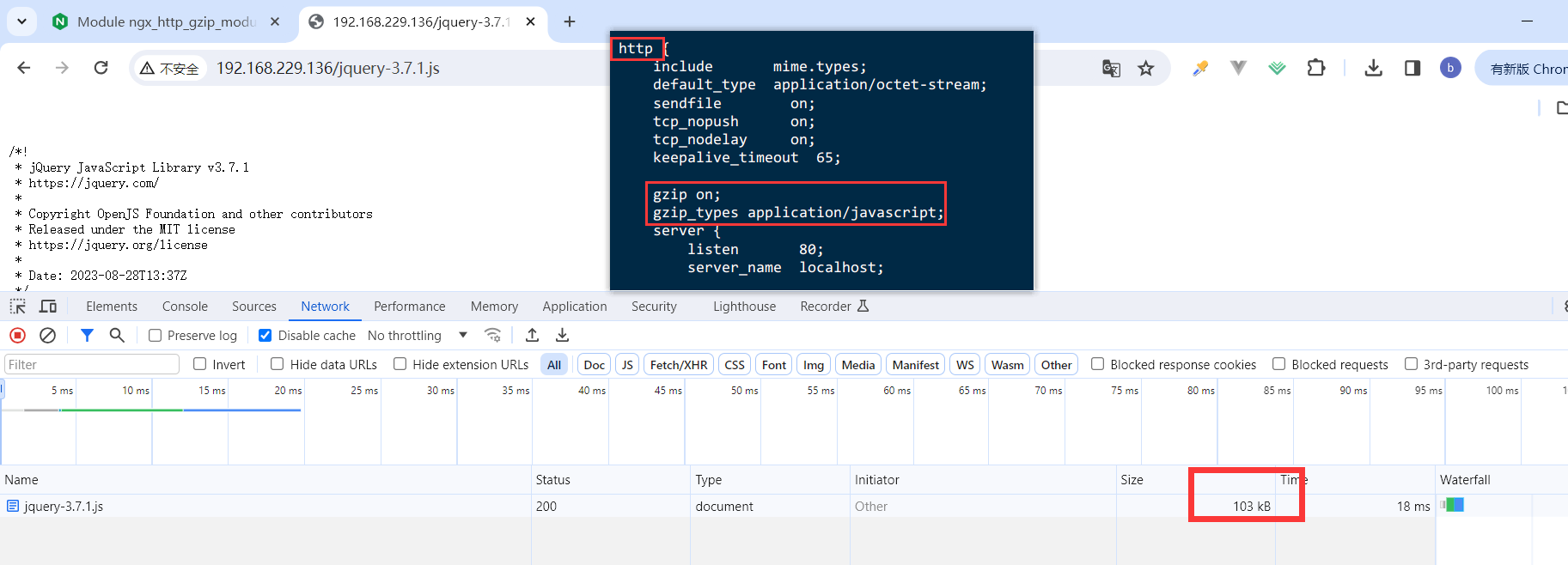Screen dimensions: 1568x565
Task: Close the 192.168.229.136/jquery-3.7.1 tab
Action: coord(531,21)
